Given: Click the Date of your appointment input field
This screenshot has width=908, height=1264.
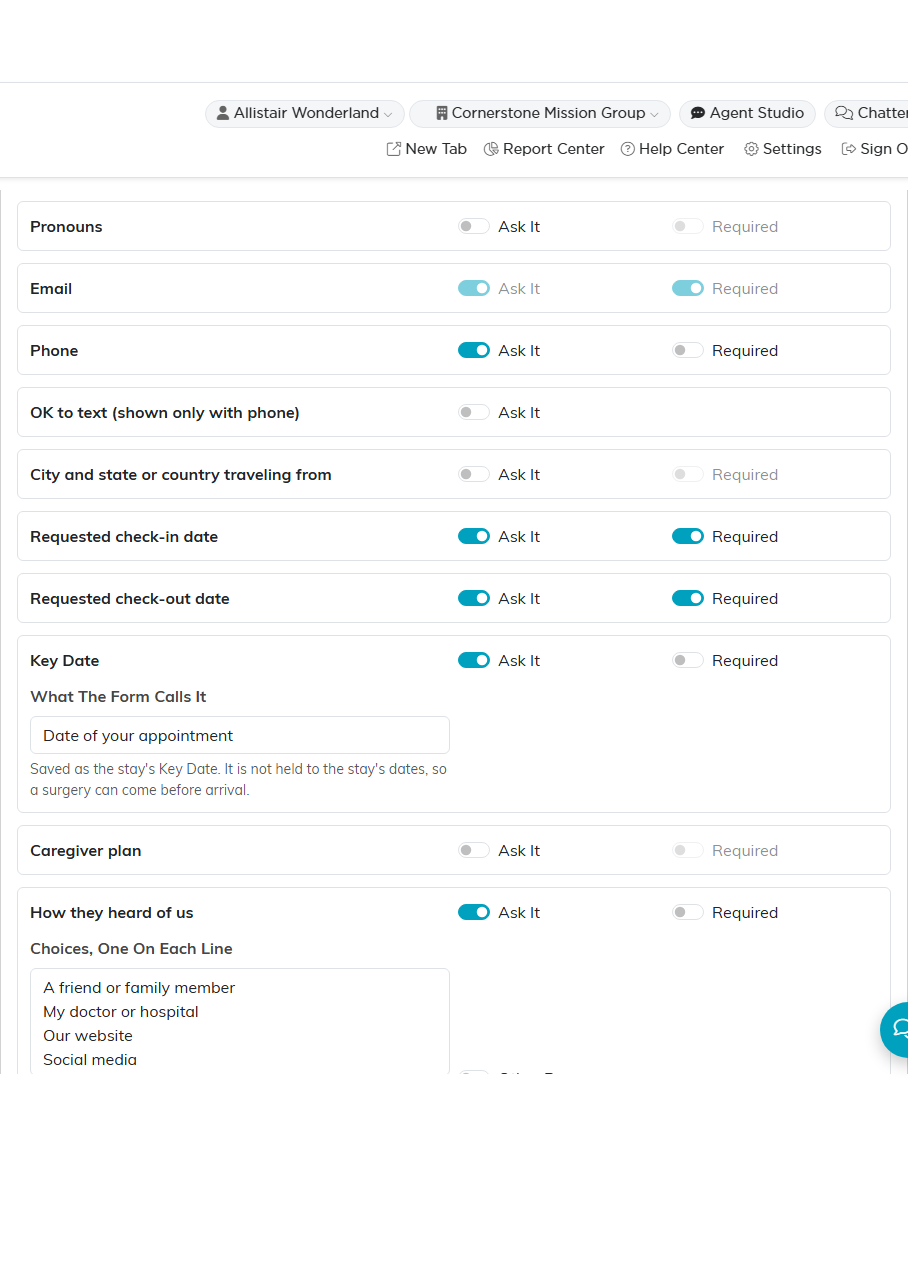Looking at the screenshot, I should tap(240, 735).
